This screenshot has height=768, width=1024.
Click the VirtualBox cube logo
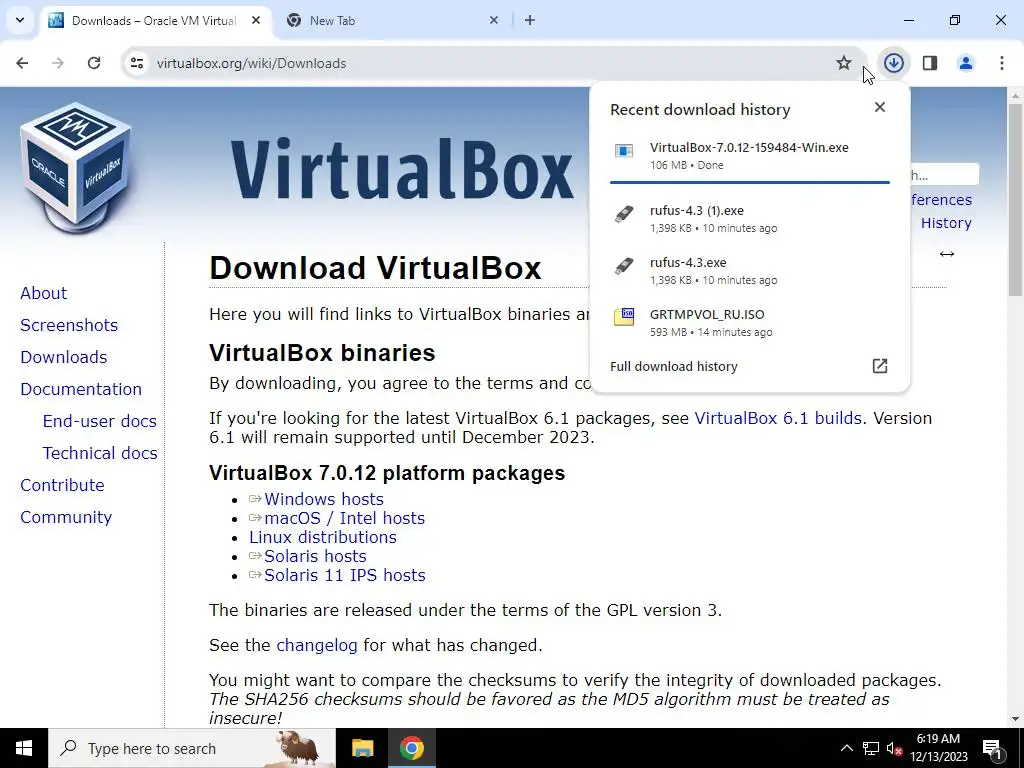tap(76, 168)
